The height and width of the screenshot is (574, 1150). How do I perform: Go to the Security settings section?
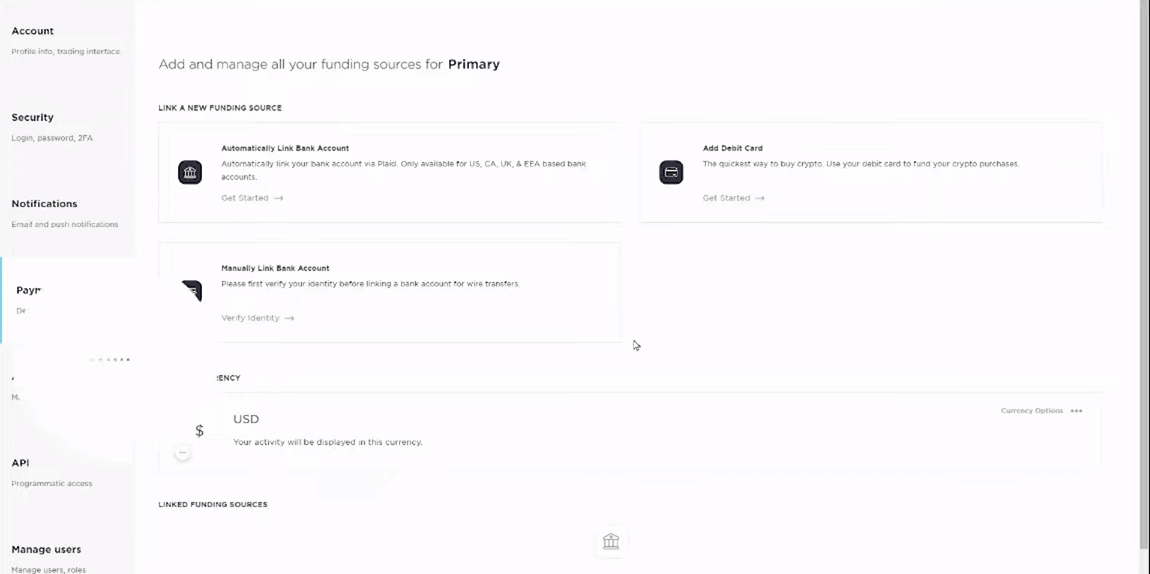[33, 117]
